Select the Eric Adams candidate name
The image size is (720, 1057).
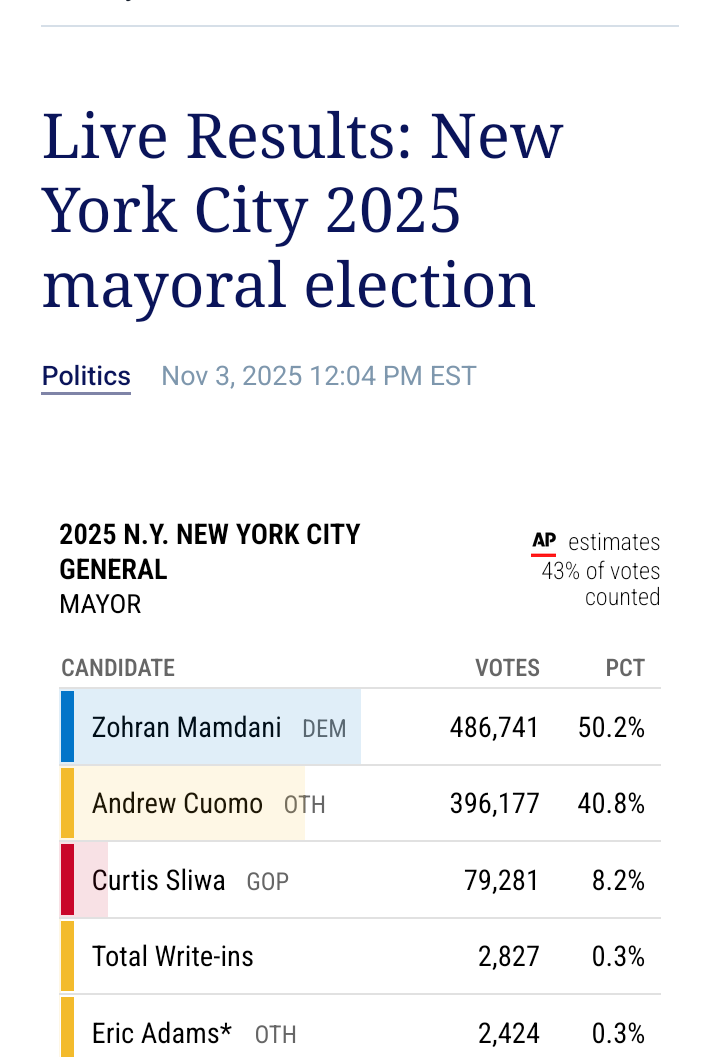click(161, 1032)
